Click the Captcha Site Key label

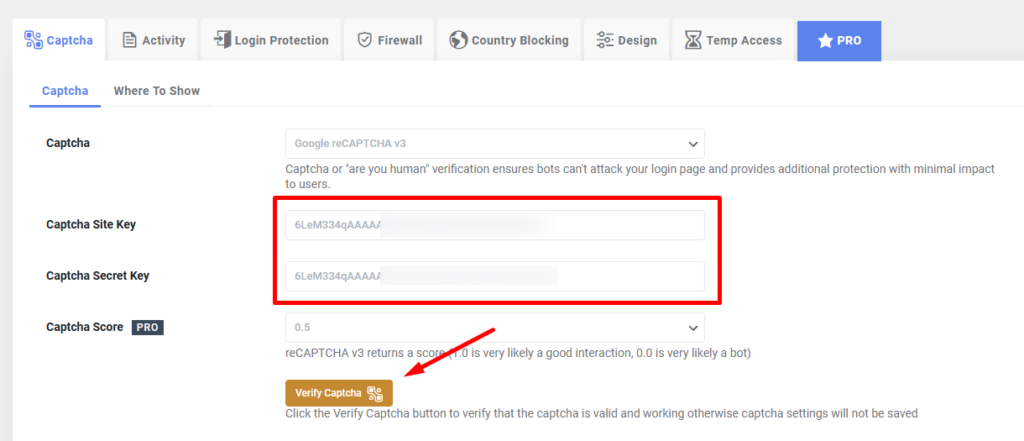(91, 225)
